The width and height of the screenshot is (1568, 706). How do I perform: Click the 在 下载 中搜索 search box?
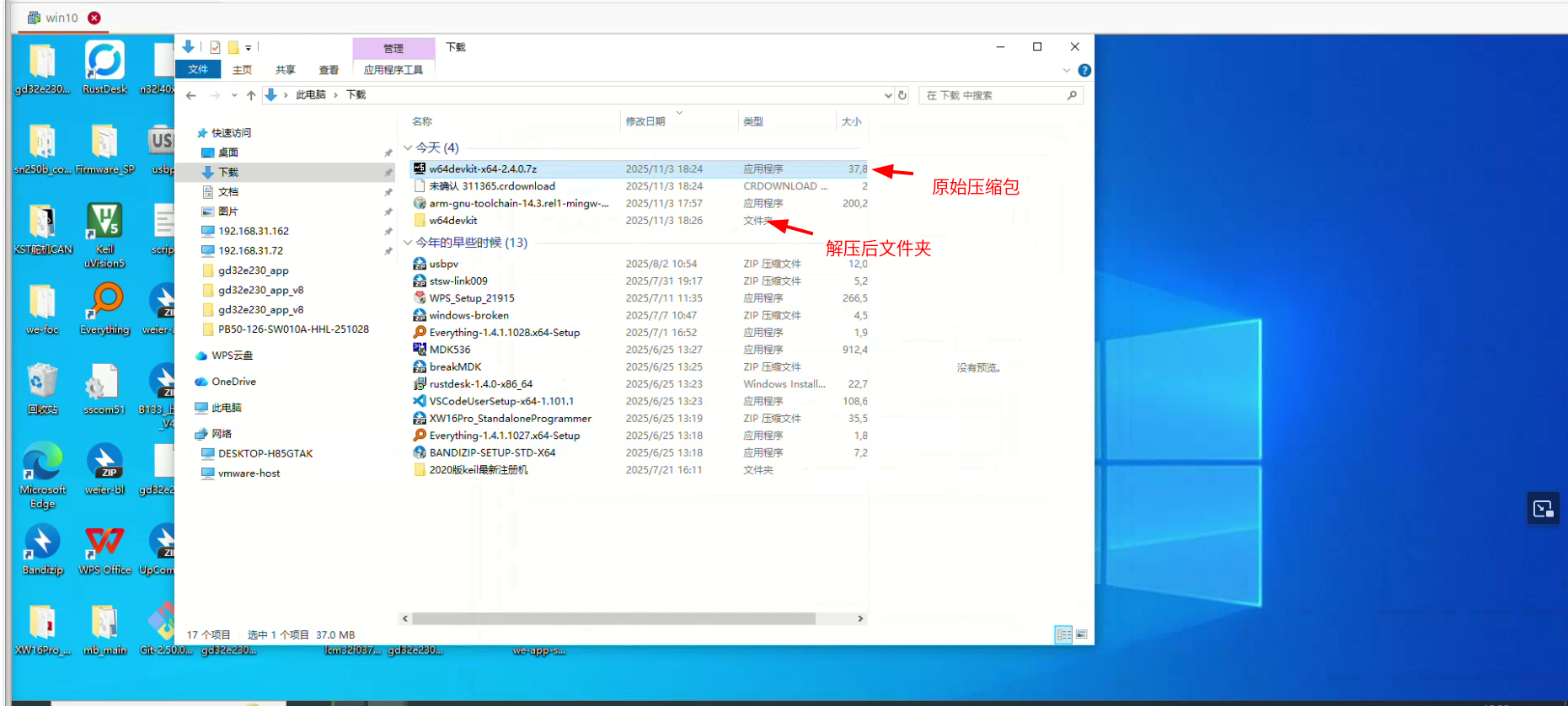(994, 95)
